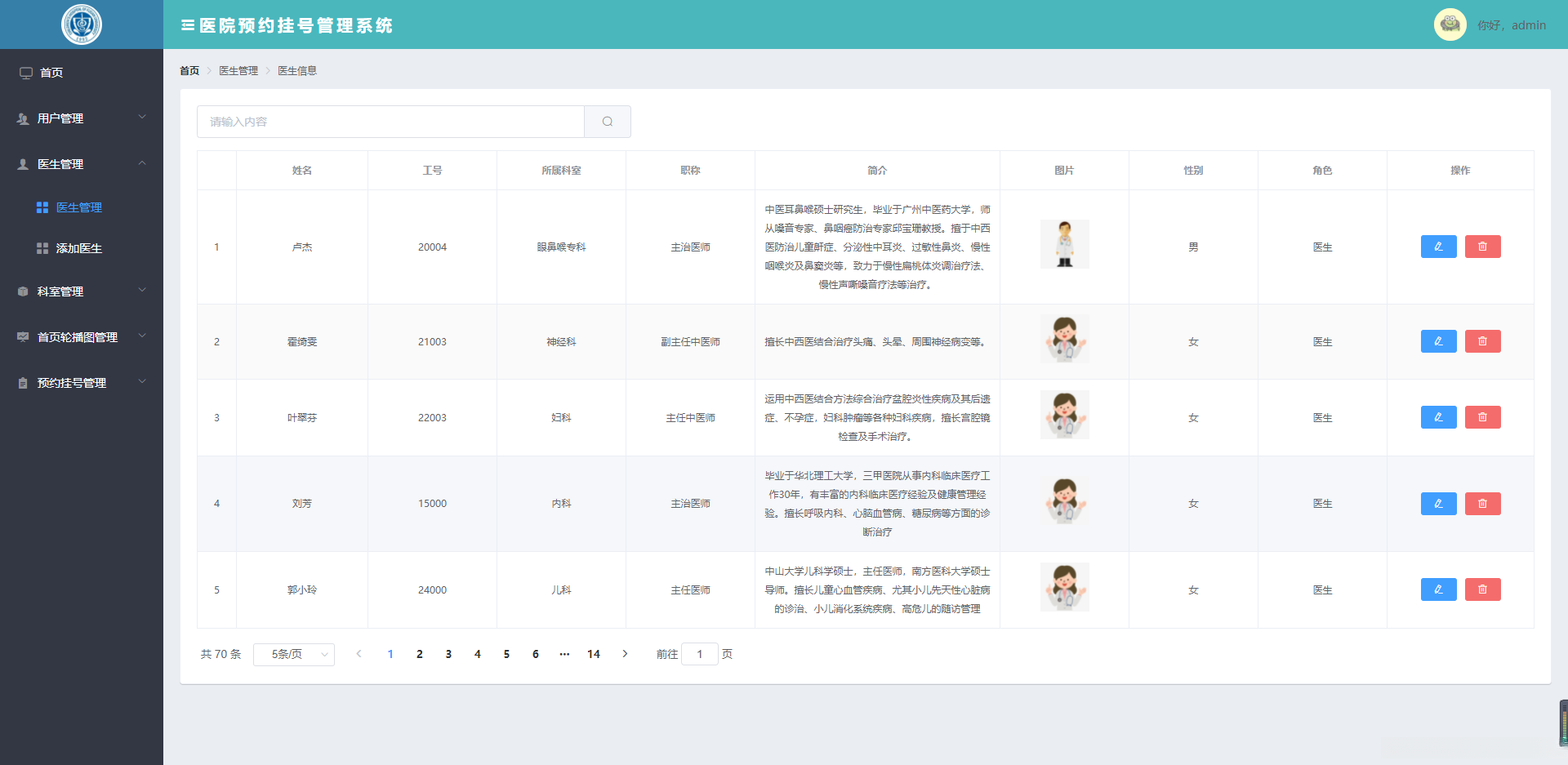
Task: Delete record of 郭小玲 with trash icon
Action: click(1483, 589)
